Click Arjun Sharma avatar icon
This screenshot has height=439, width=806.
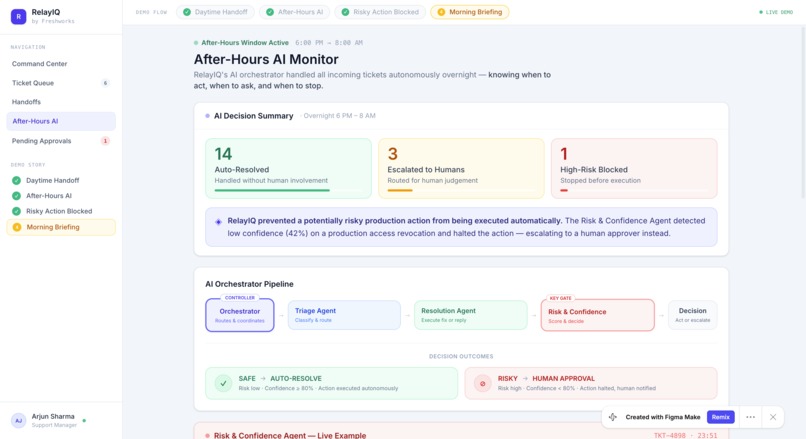click(x=19, y=420)
